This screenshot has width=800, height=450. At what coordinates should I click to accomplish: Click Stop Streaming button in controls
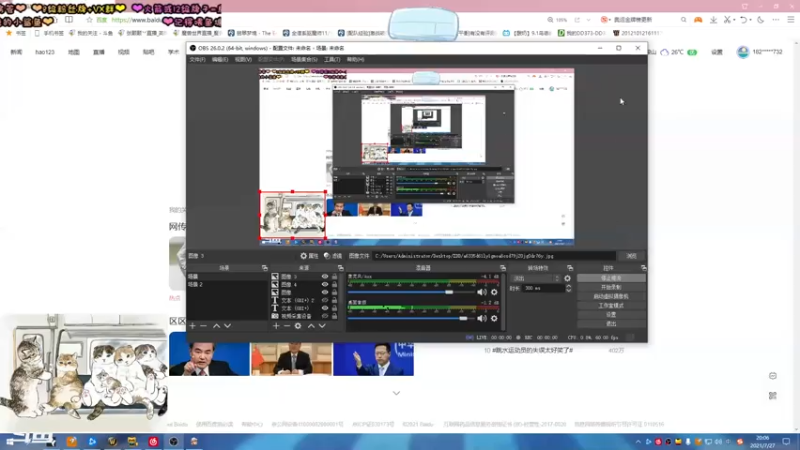click(x=611, y=278)
